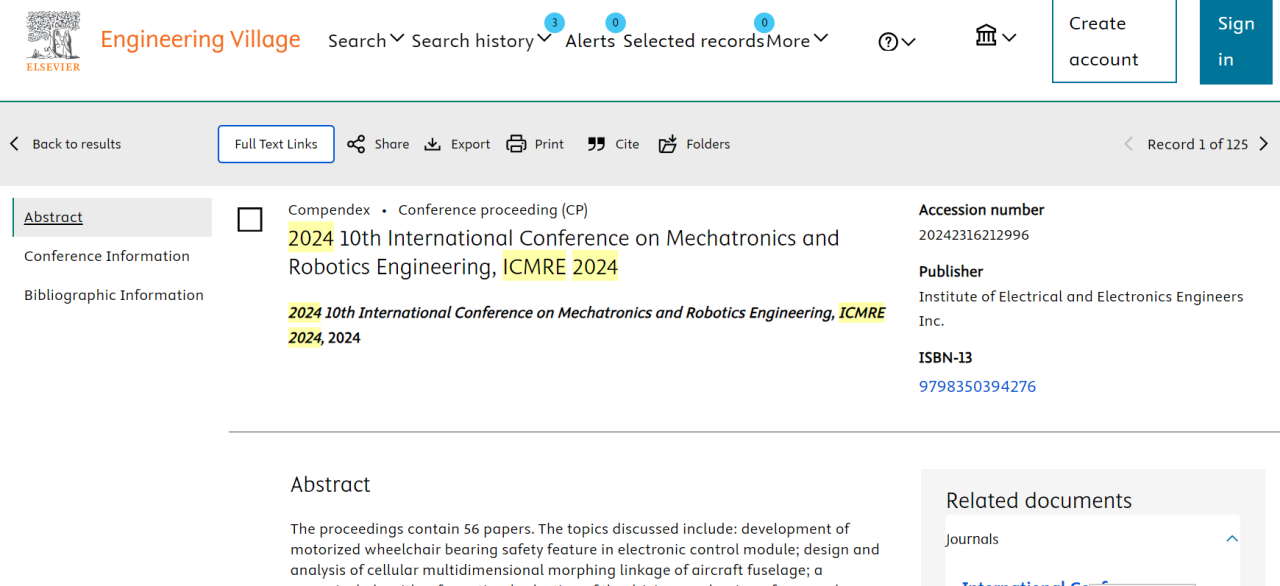Click the Elsevier tree logo
The height and width of the screenshot is (586, 1280).
[54, 41]
